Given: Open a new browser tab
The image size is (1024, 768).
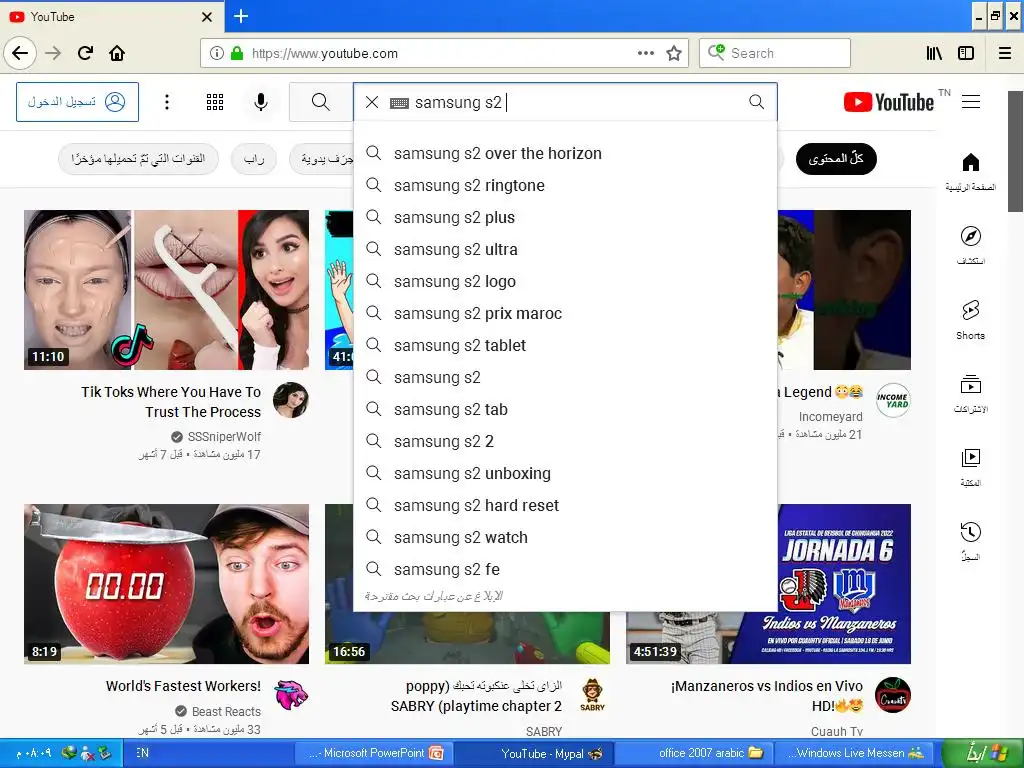Looking at the screenshot, I should 240,16.
